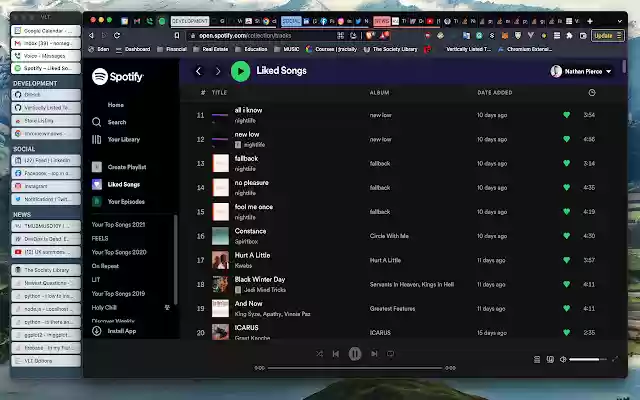Click the Spotify logo

[118, 76]
